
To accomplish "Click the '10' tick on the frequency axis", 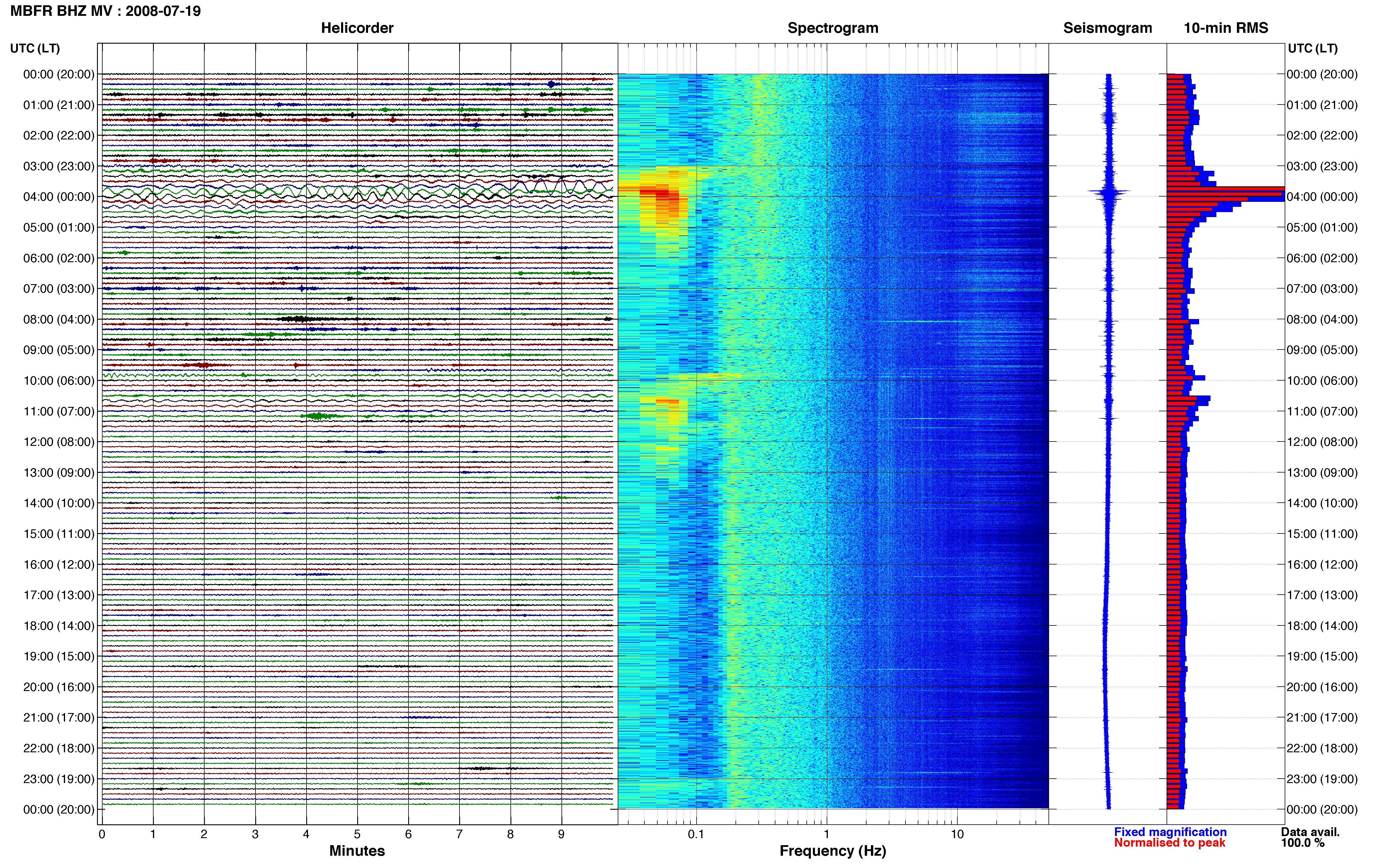I will pyautogui.click(x=957, y=835).
